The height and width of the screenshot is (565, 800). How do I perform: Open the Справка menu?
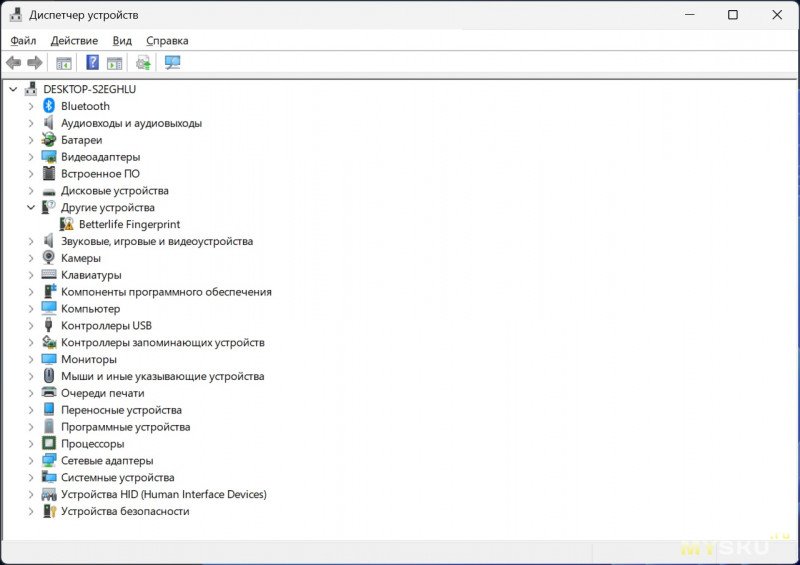(x=167, y=40)
